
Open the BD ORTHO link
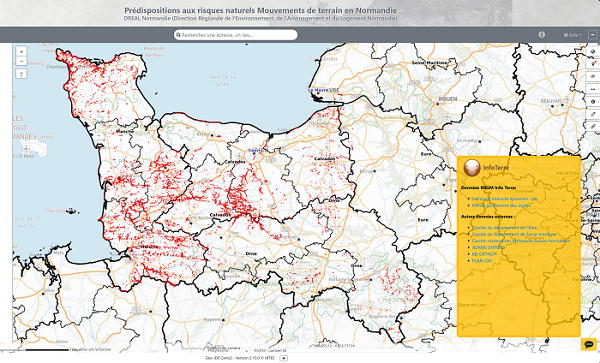pos(484,254)
